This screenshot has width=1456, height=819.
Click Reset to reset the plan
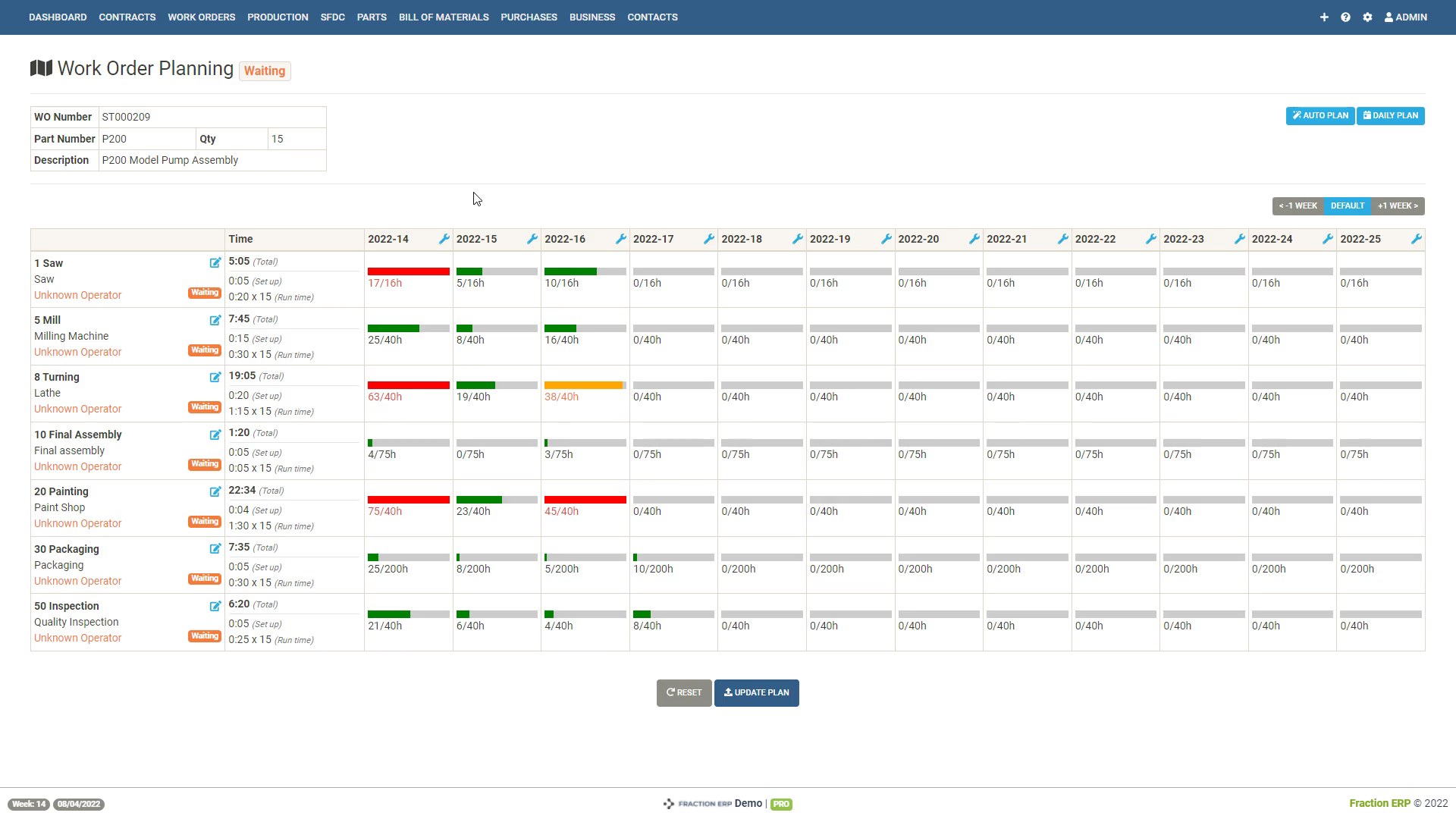click(683, 692)
